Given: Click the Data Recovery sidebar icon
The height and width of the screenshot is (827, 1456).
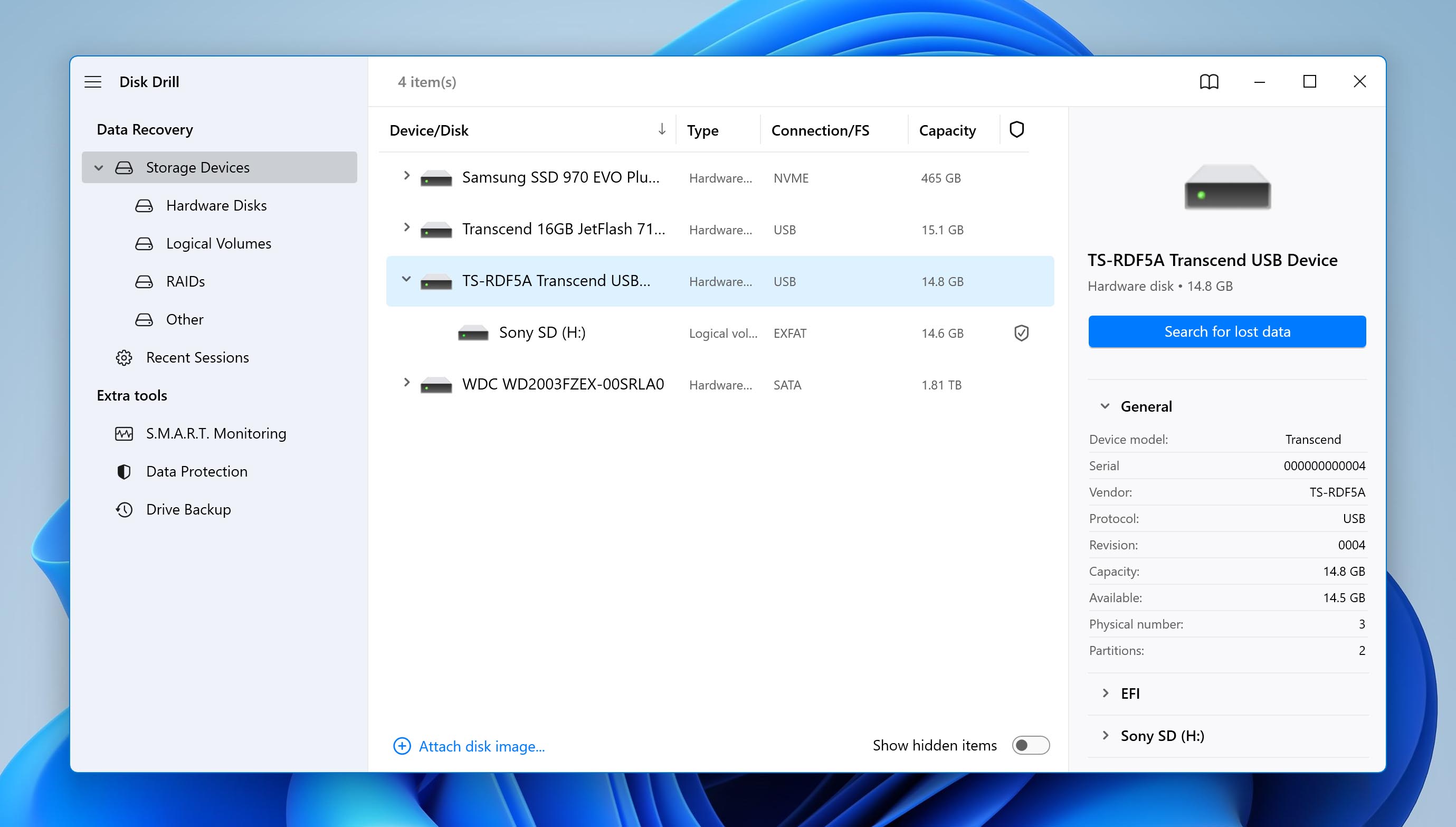Looking at the screenshot, I should pos(145,128).
